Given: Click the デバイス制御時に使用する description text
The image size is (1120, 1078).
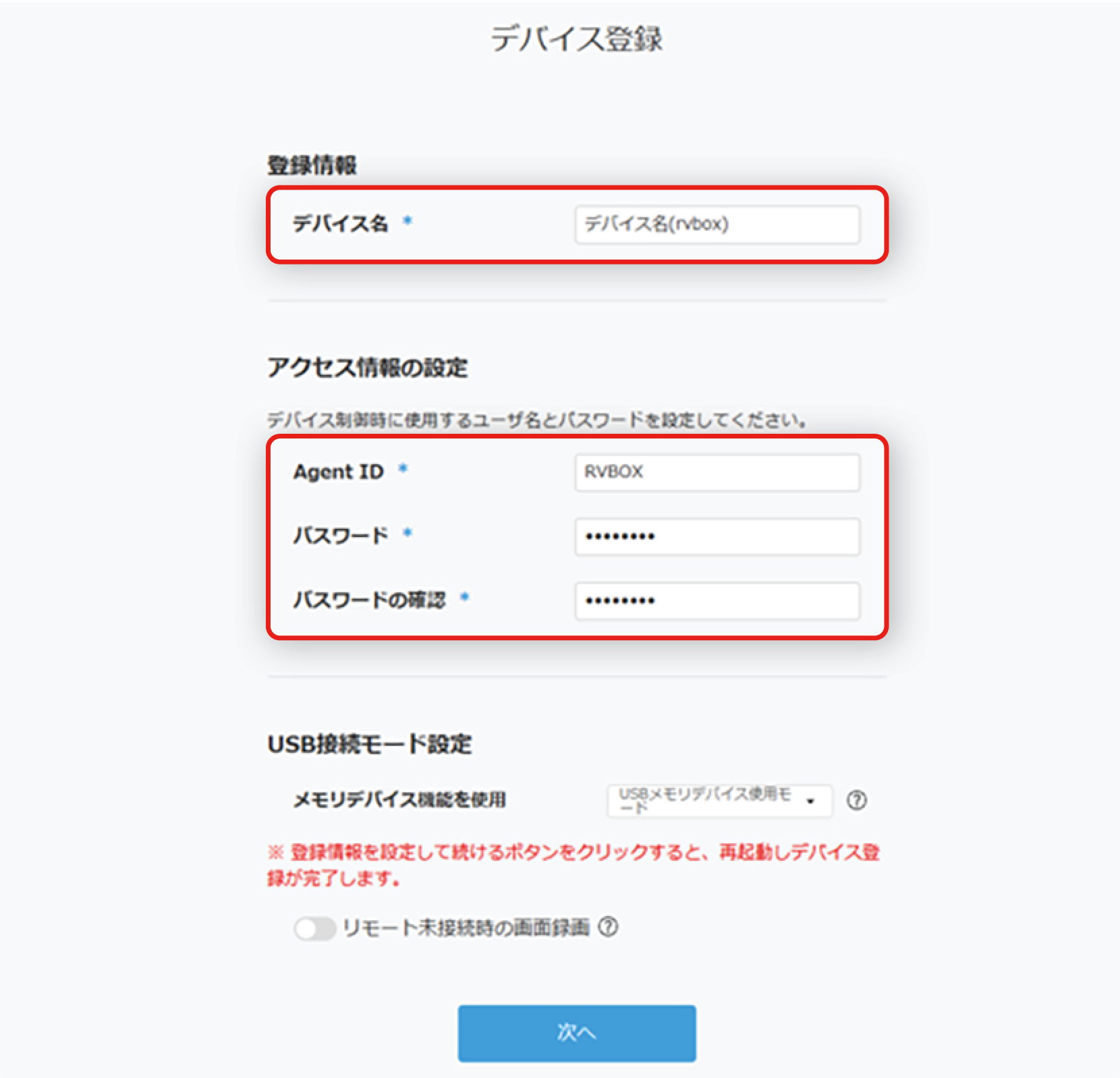Looking at the screenshot, I should pos(537,420).
